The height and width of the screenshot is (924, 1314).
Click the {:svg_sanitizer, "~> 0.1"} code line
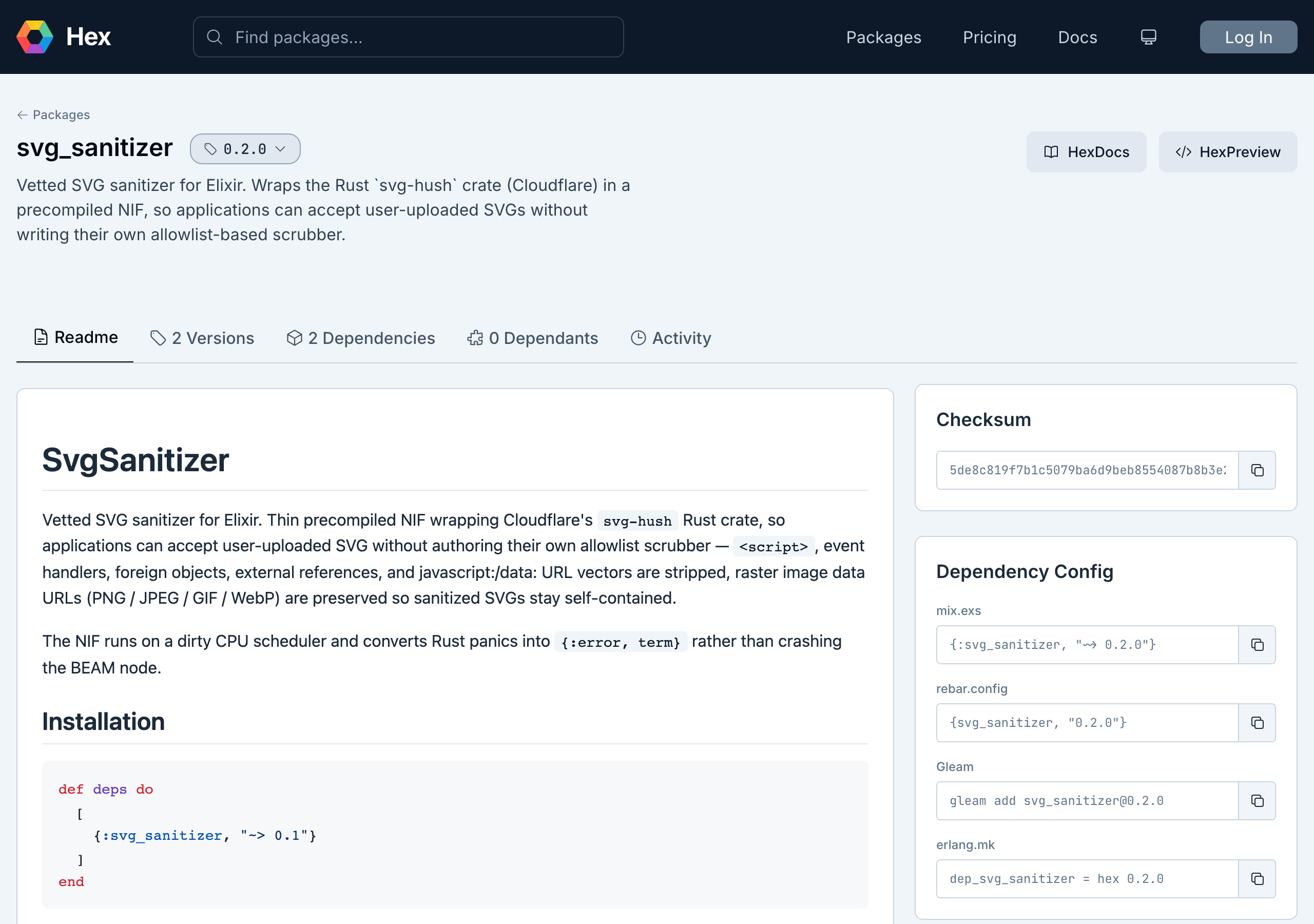point(205,836)
